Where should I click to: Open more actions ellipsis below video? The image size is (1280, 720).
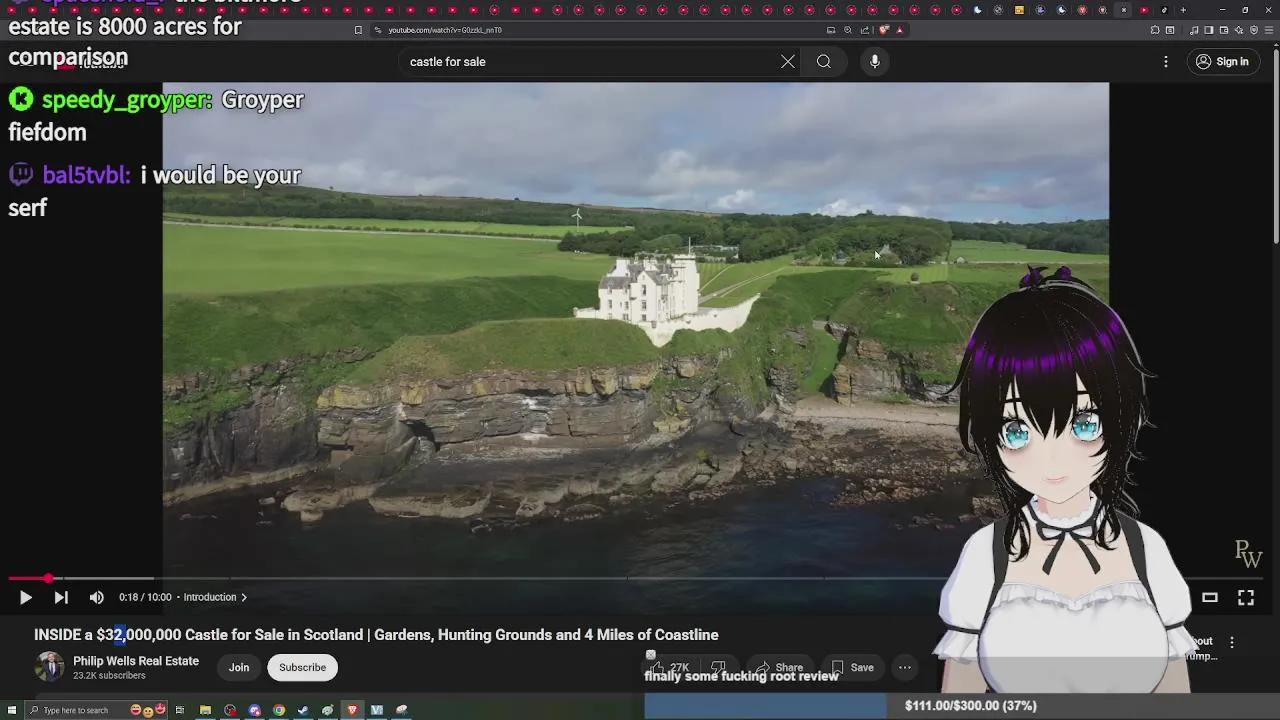[x=904, y=667]
